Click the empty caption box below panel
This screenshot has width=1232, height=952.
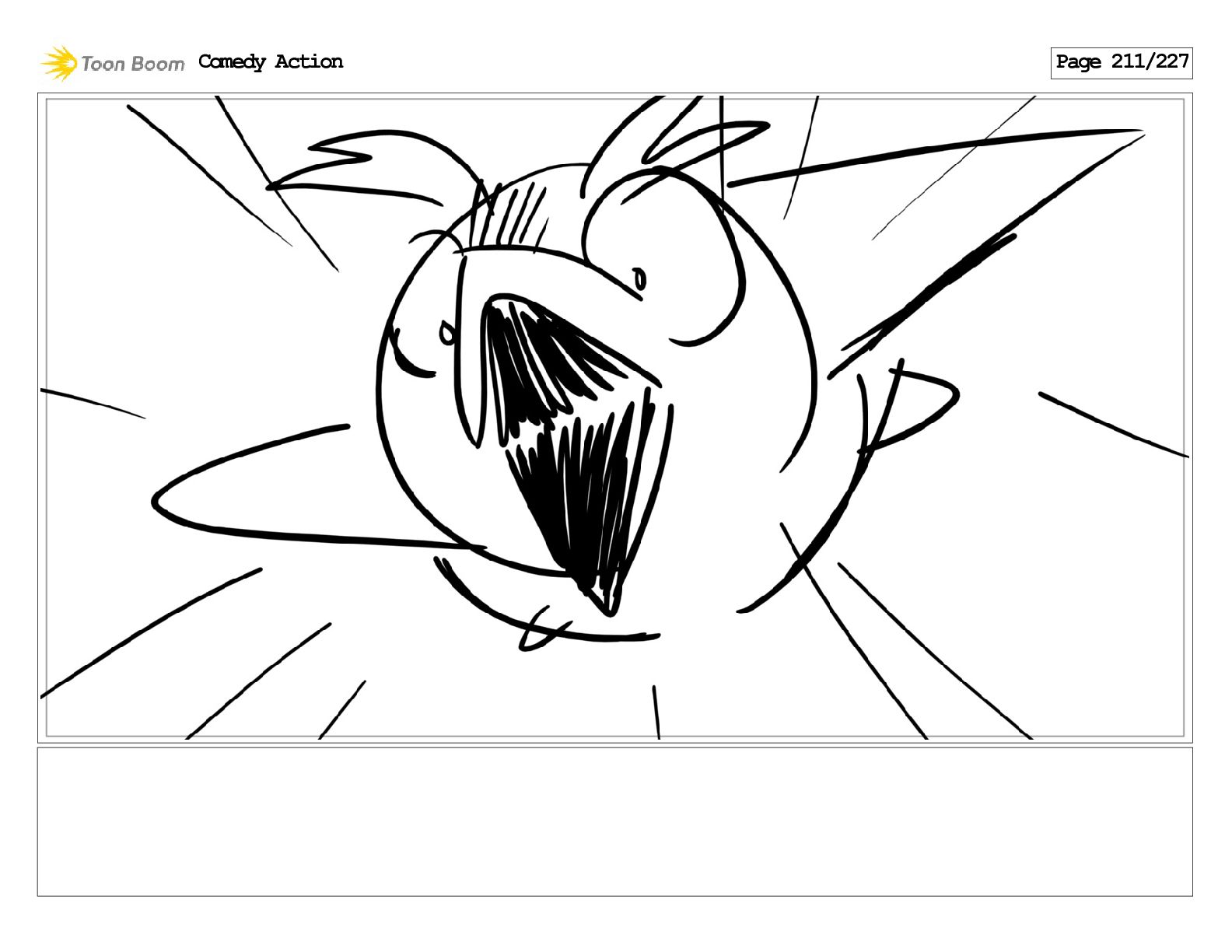pyautogui.click(x=614, y=821)
